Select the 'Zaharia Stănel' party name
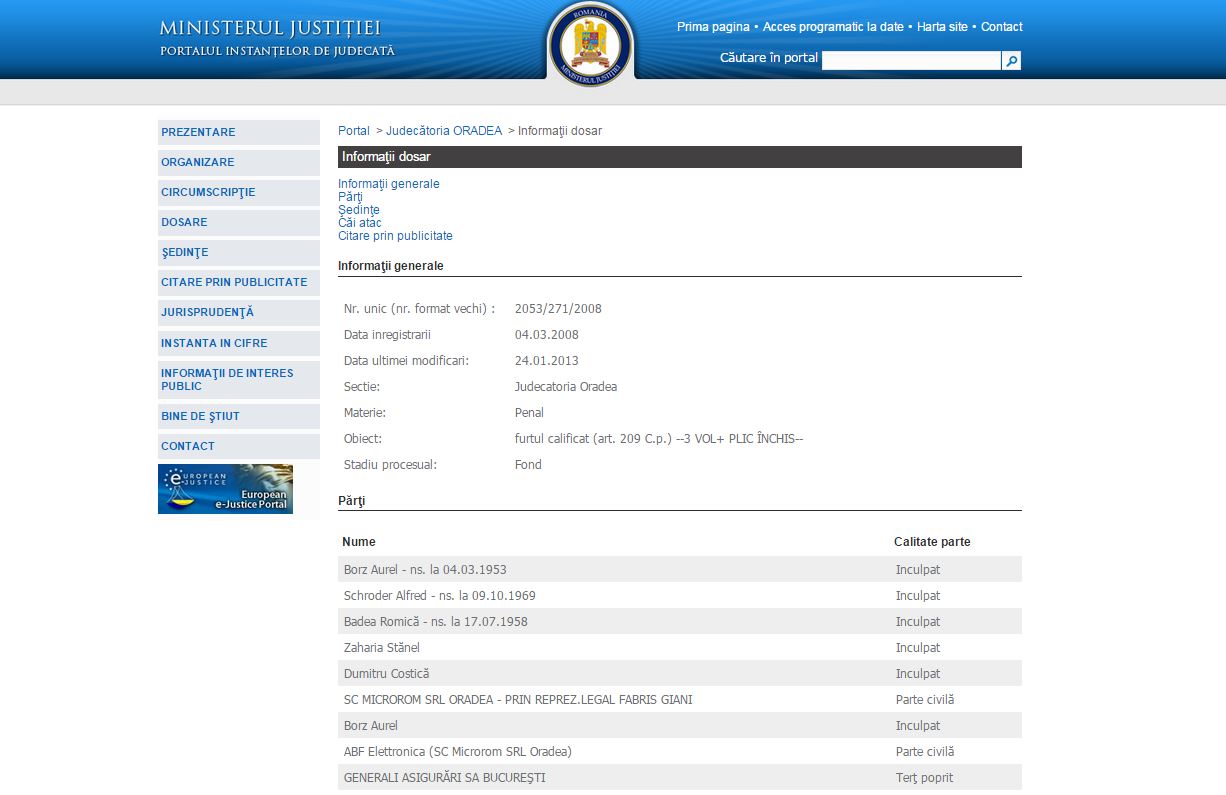The image size is (1226, 795). pos(382,648)
